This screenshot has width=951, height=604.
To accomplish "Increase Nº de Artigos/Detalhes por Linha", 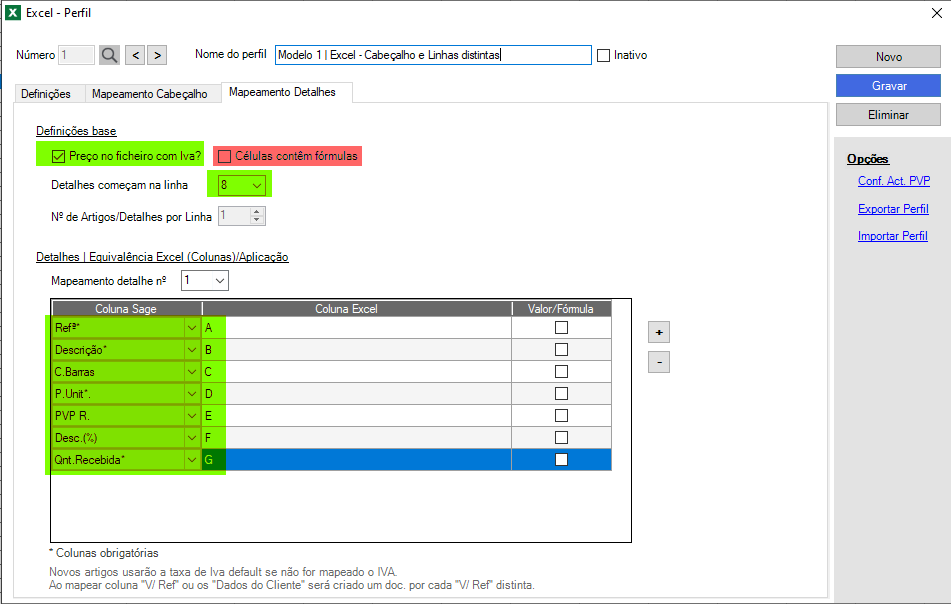I will pos(257,212).
